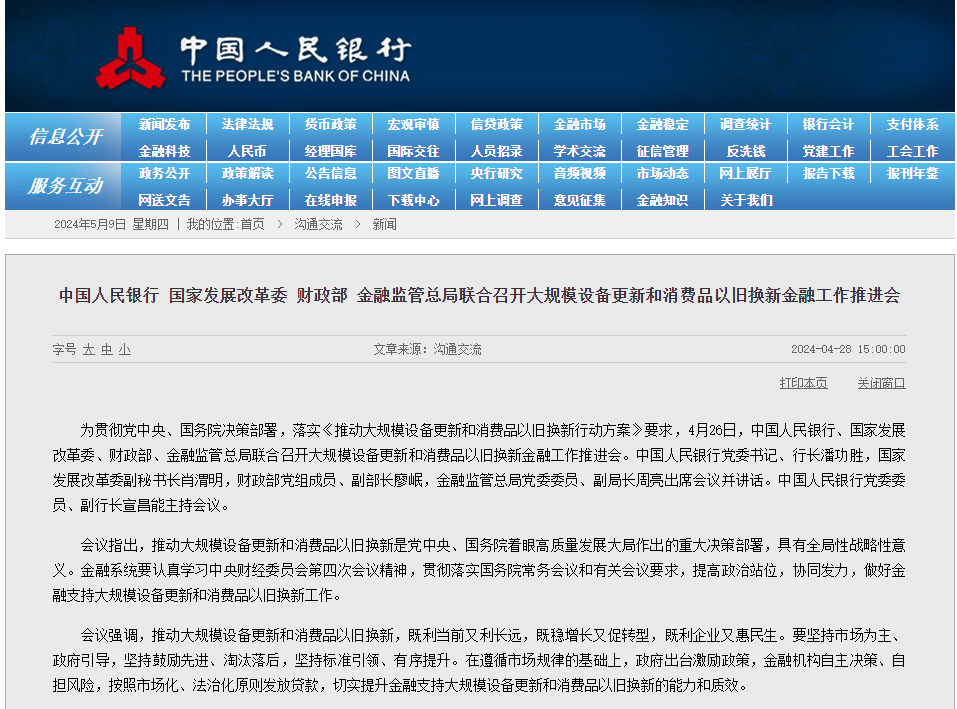Open 网上展厅 link

[x=745, y=173]
